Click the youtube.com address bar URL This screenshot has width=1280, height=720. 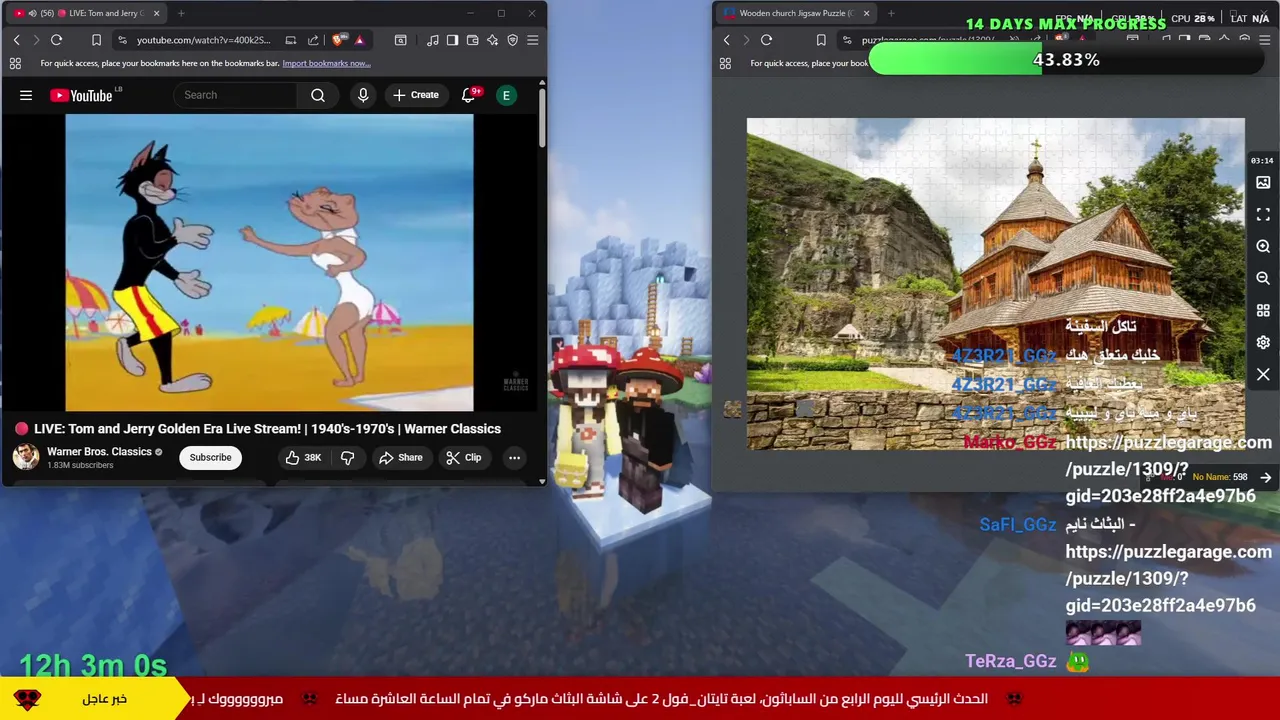point(203,40)
